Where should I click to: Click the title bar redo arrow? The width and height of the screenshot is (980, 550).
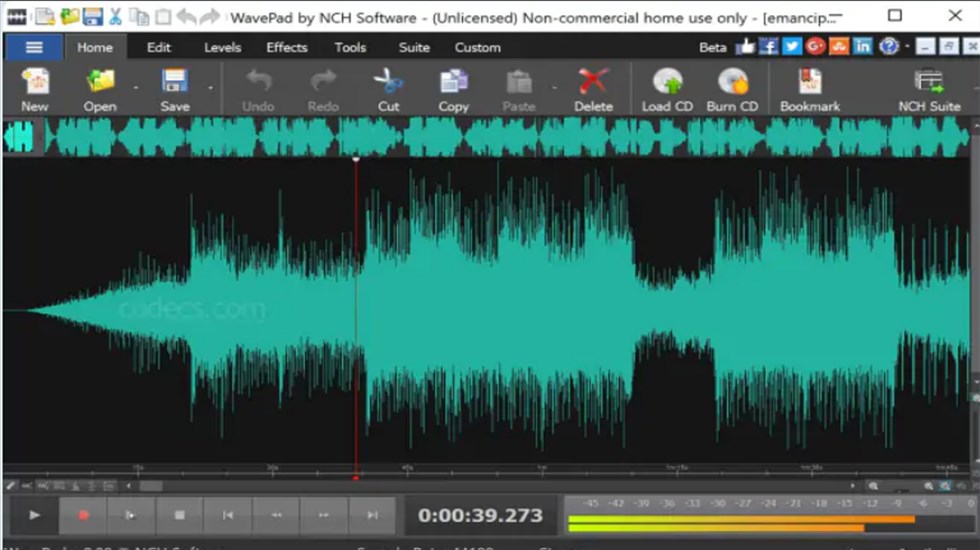point(211,16)
